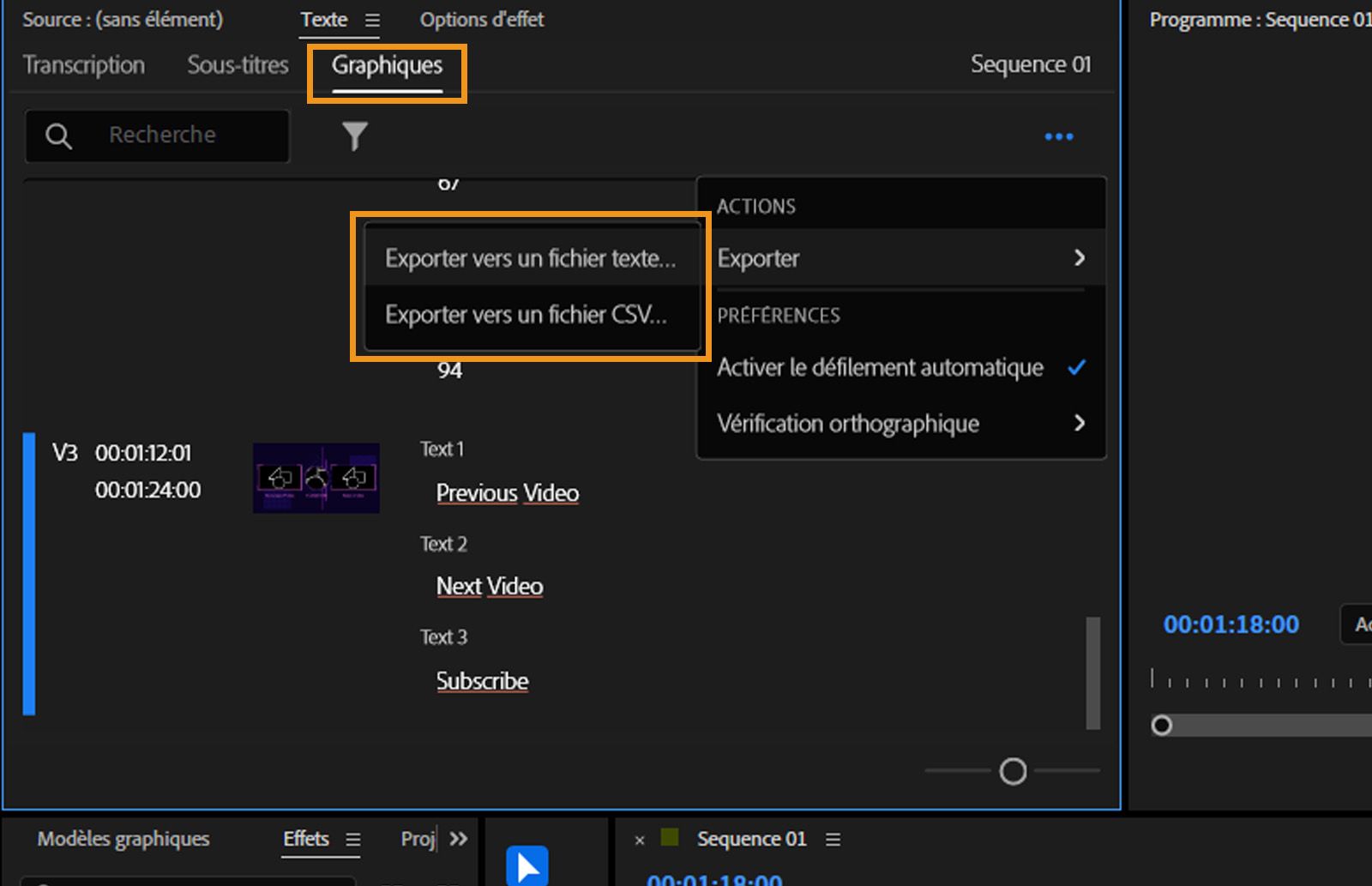
Task: Open the Texte panel menu icon
Action: (372, 20)
